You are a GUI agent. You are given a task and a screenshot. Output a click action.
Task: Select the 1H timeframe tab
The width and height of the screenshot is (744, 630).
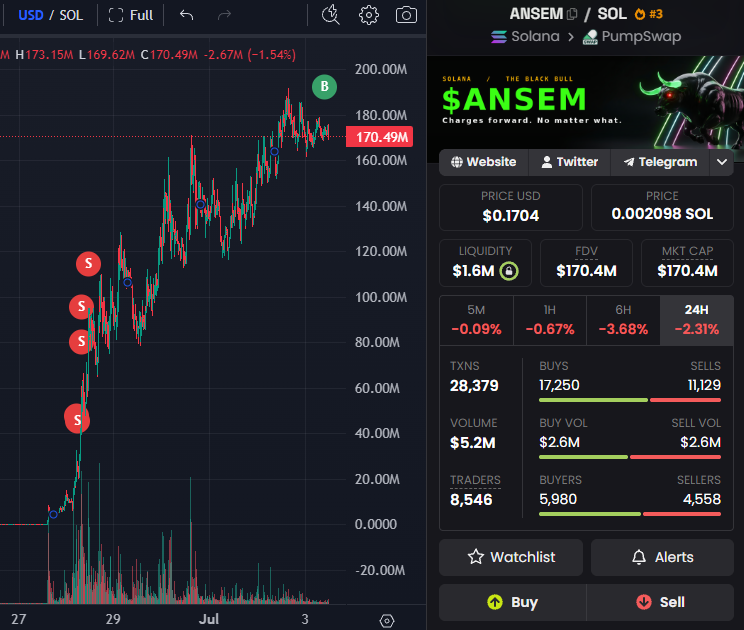[550, 321]
